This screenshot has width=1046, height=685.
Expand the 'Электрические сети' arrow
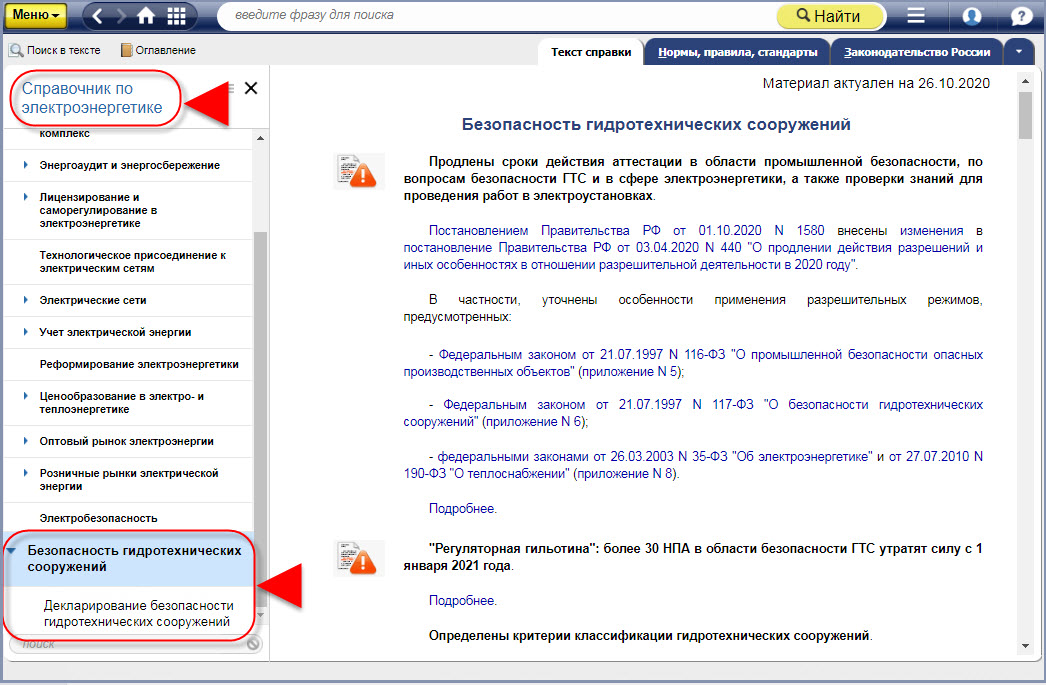click(x=26, y=300)
